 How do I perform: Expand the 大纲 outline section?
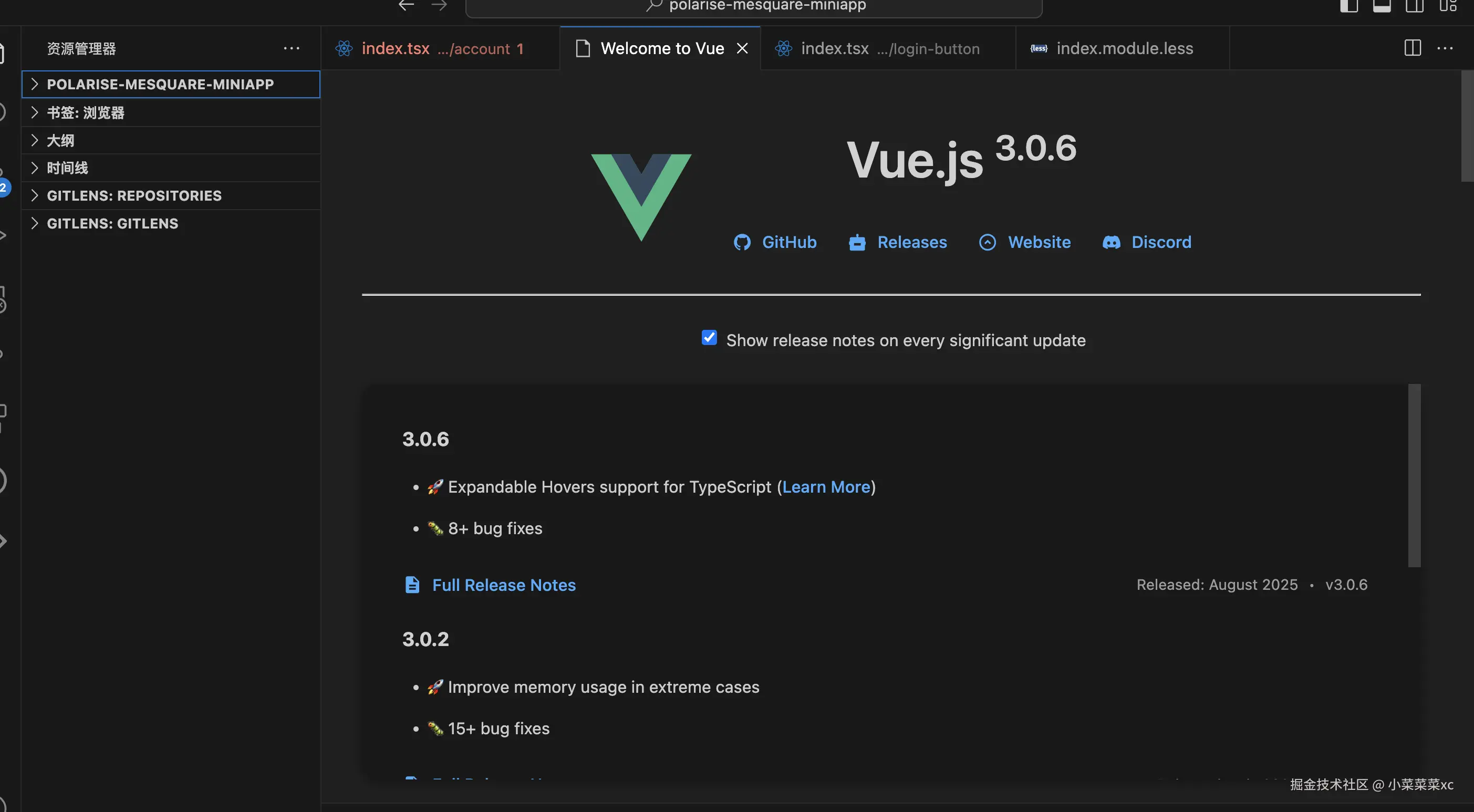(60, 140)
